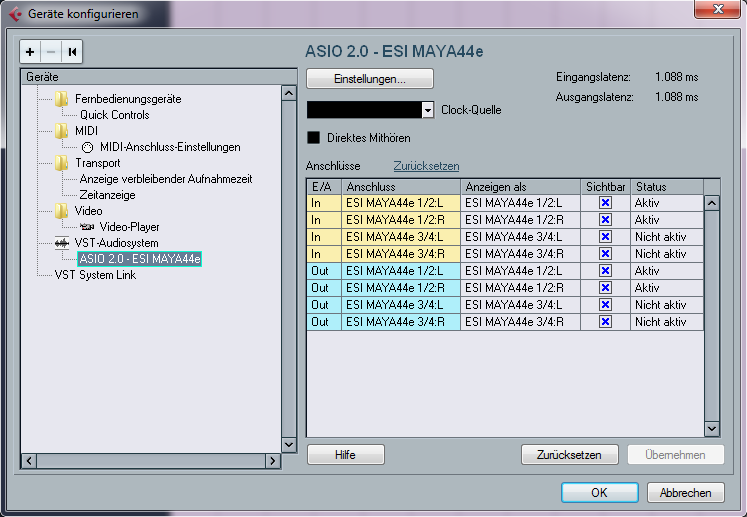Select Fernbedienungsgeräte in device tree
The width and height of the screenshot is (747, 517).
click(128, 99)
